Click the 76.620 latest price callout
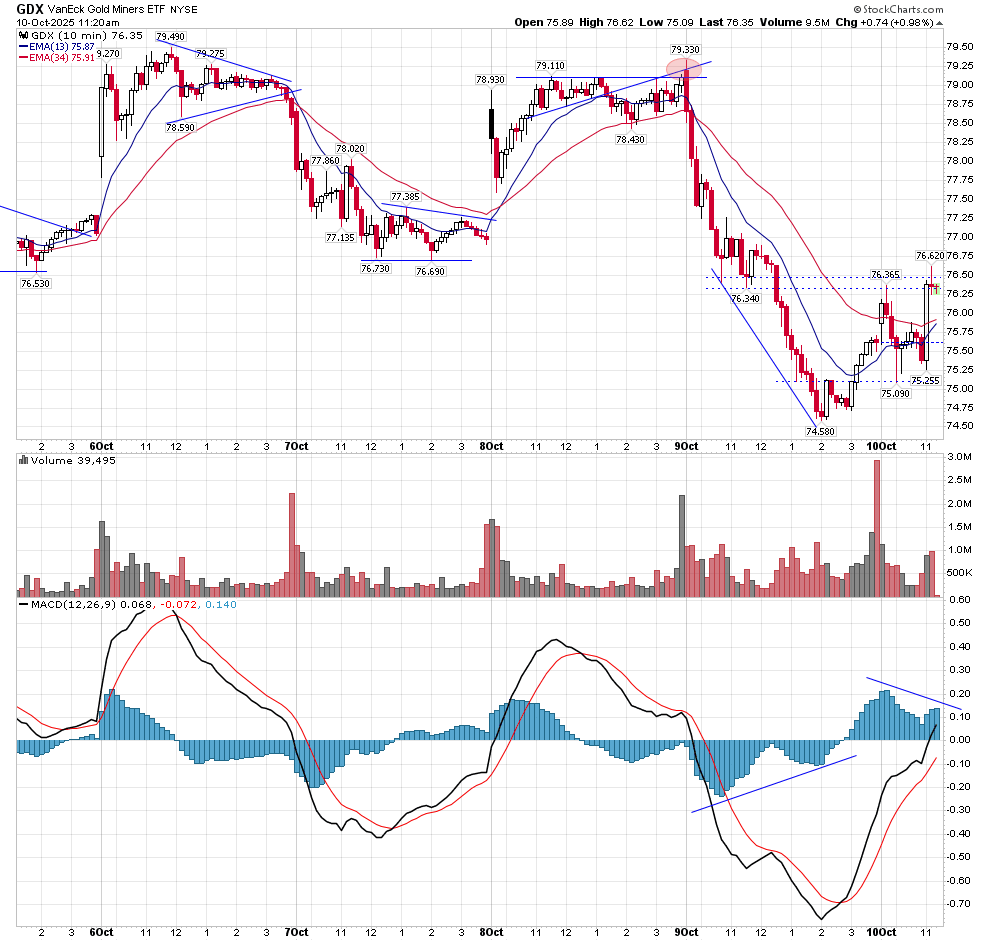This screenshot has width=990, height=941. pyautogui.click(x=929, y=256)
